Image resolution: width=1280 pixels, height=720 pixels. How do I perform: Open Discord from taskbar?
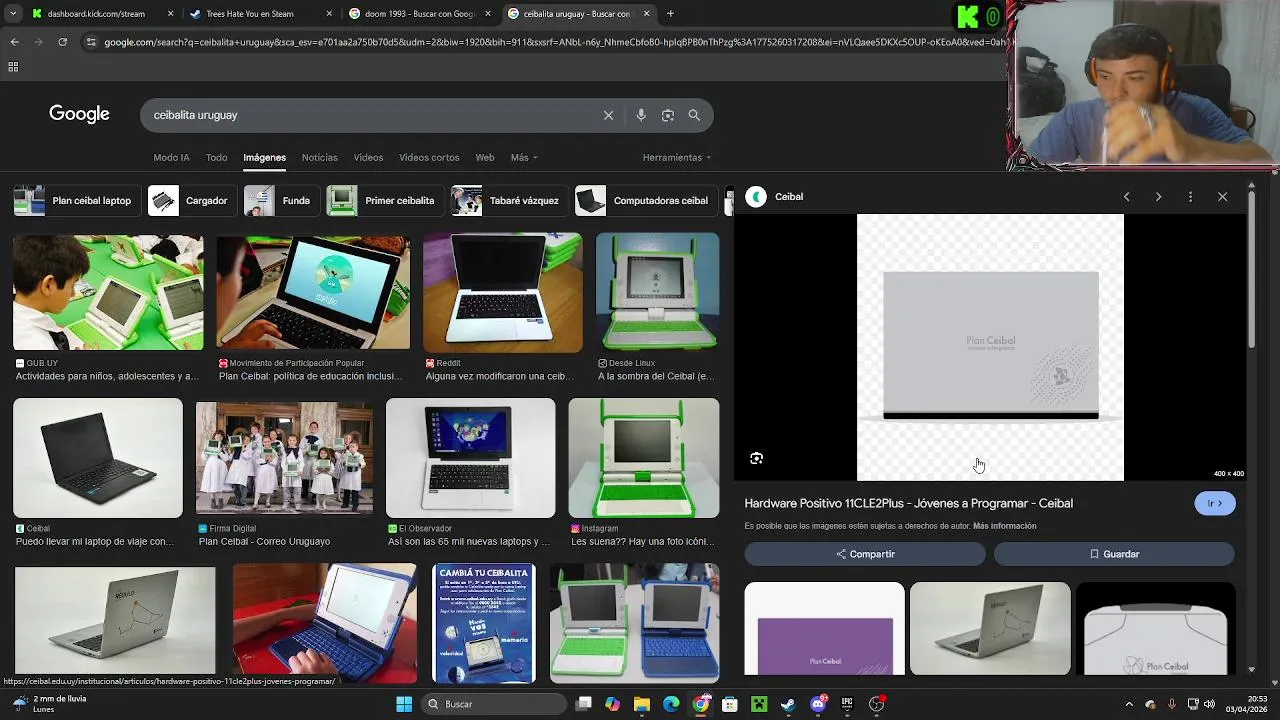(818, 704)
